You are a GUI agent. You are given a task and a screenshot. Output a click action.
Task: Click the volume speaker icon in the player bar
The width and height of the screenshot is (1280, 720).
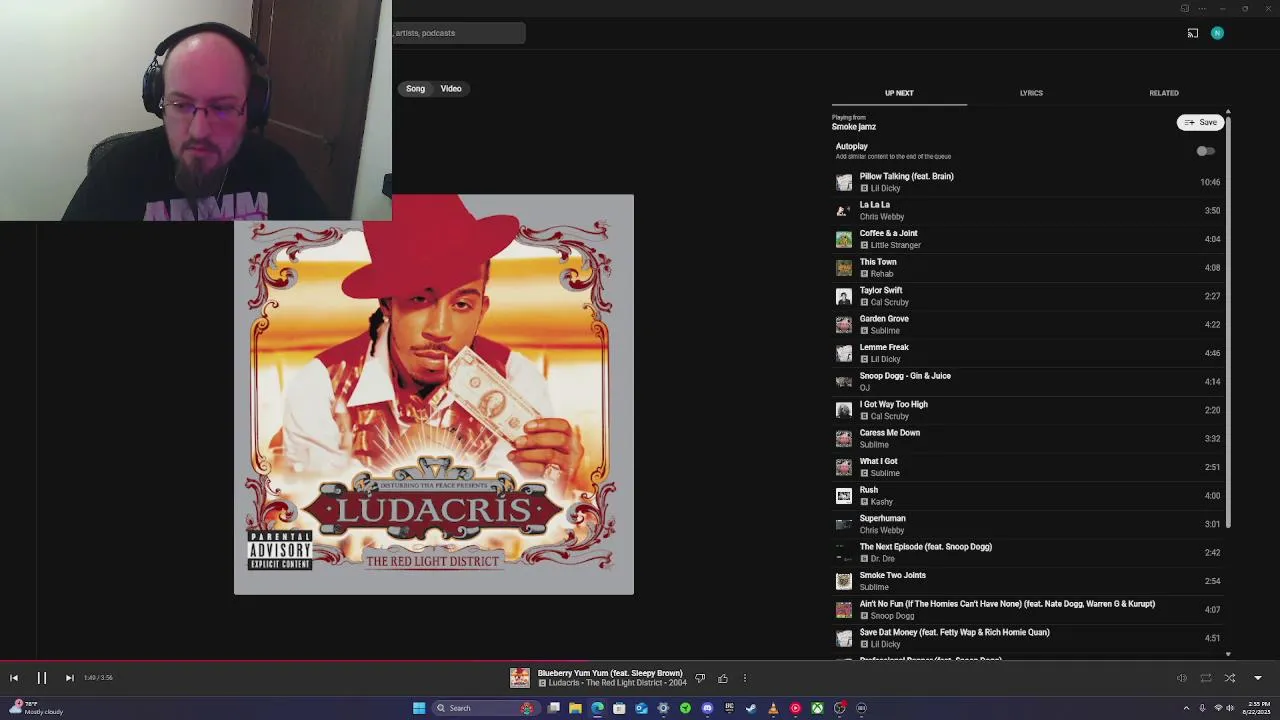pyautogui.click(x=1182, y=678)
